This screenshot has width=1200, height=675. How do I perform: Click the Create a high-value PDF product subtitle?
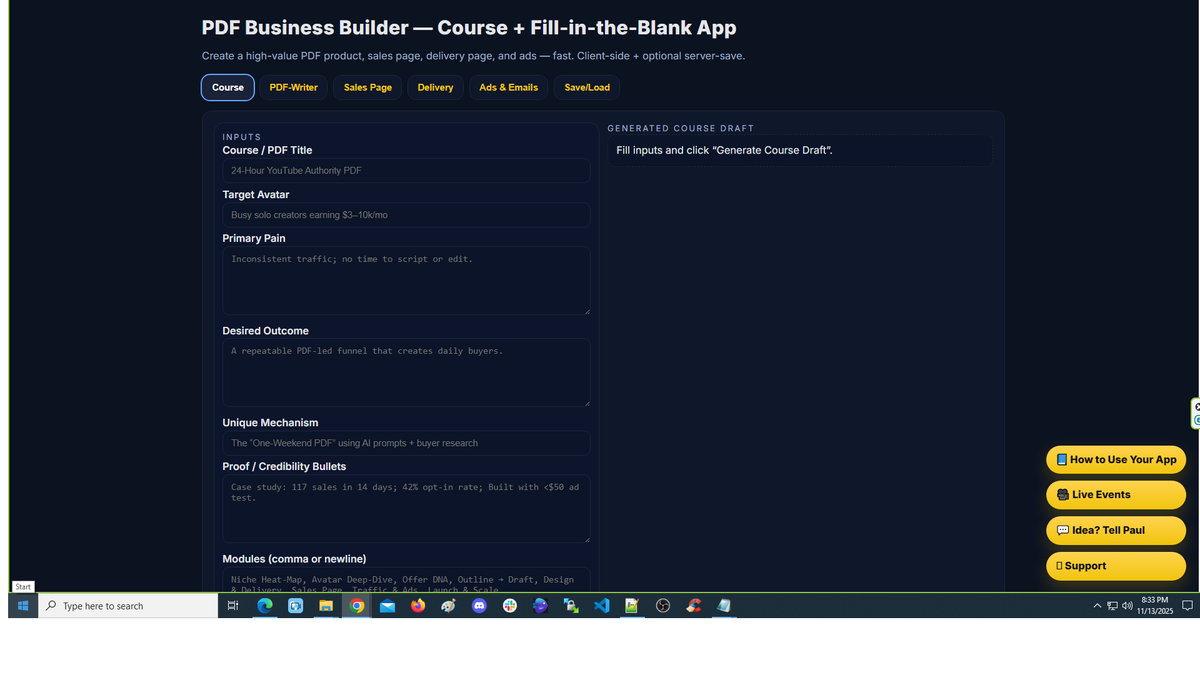473,56
